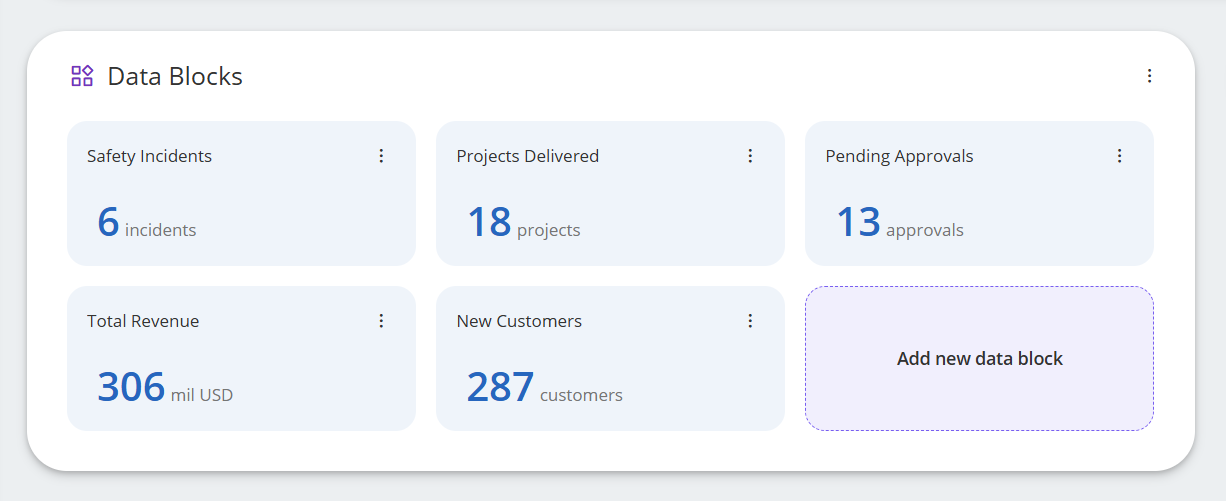Click the 6 incidents value
This screenshot has height=501, width=1226.
147,223
